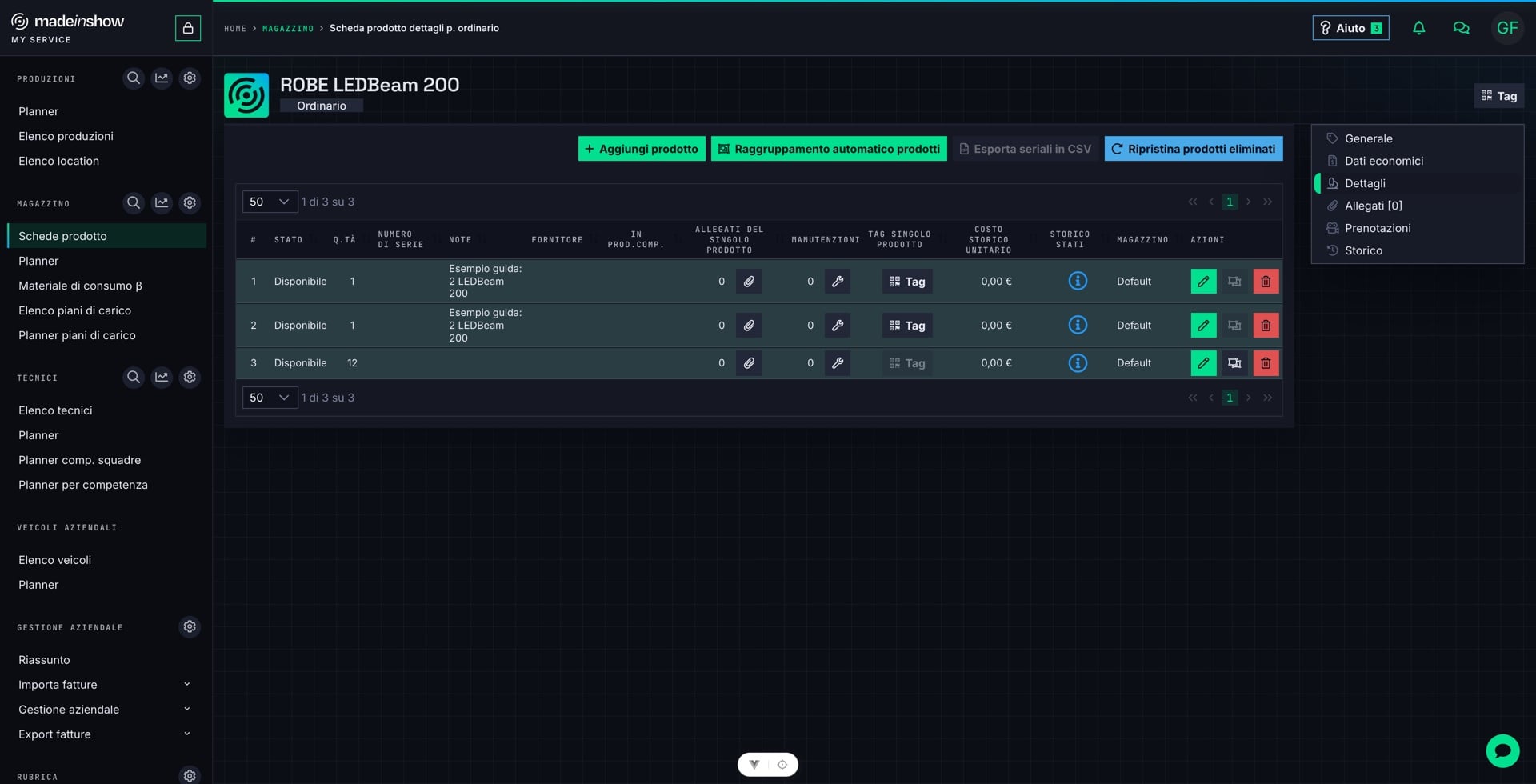Open notifications bell icon

pos(1418,28)
